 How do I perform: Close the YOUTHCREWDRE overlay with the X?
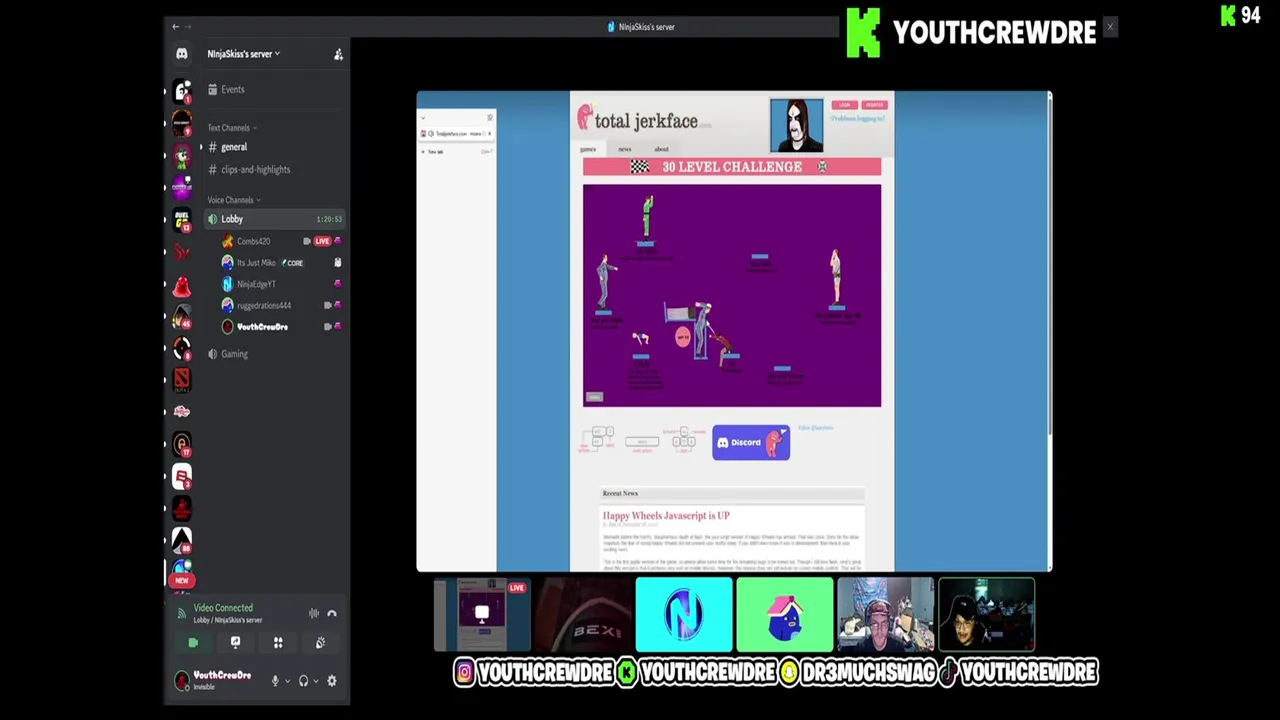click(1110, 27)
